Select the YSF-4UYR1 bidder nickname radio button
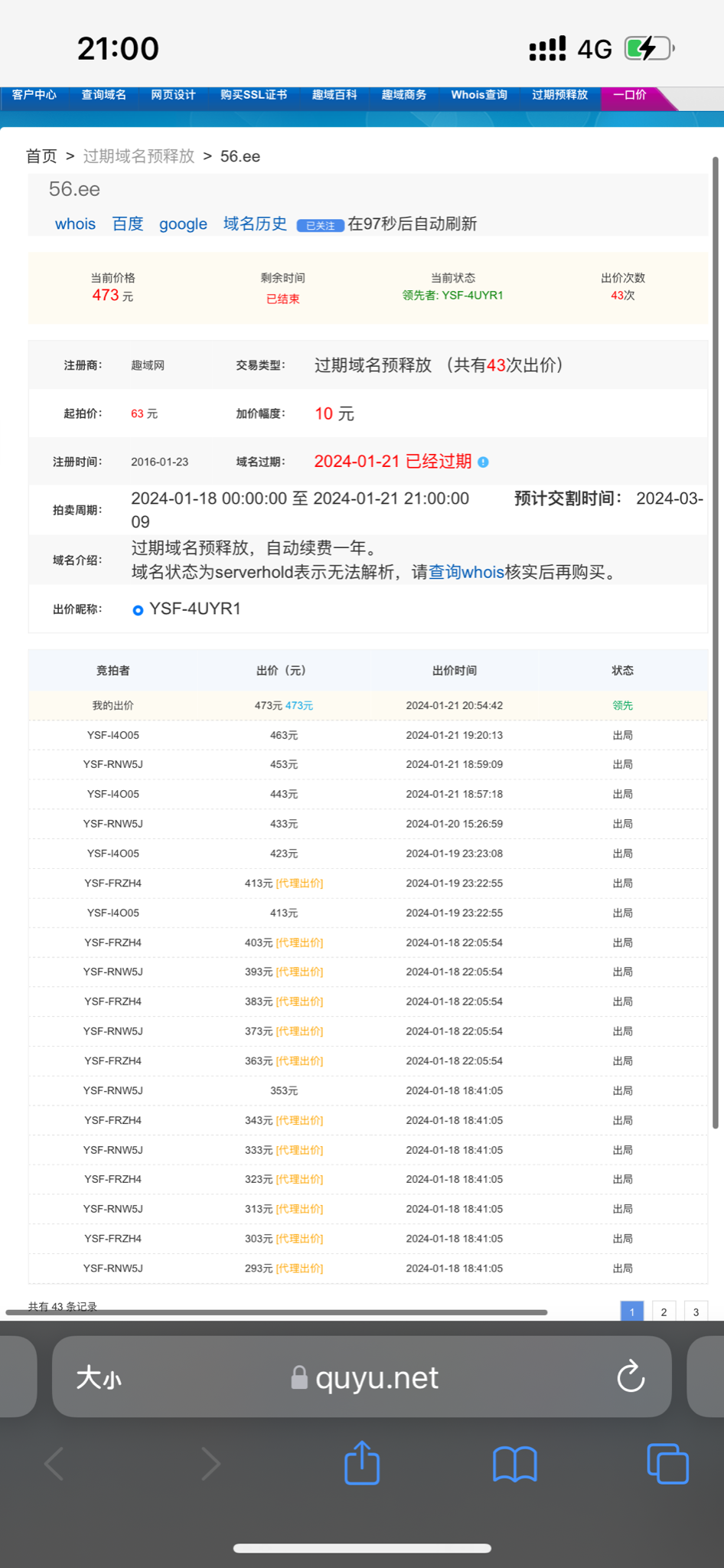The width and height of the screenshot is (724, 1568). (138, 610)
